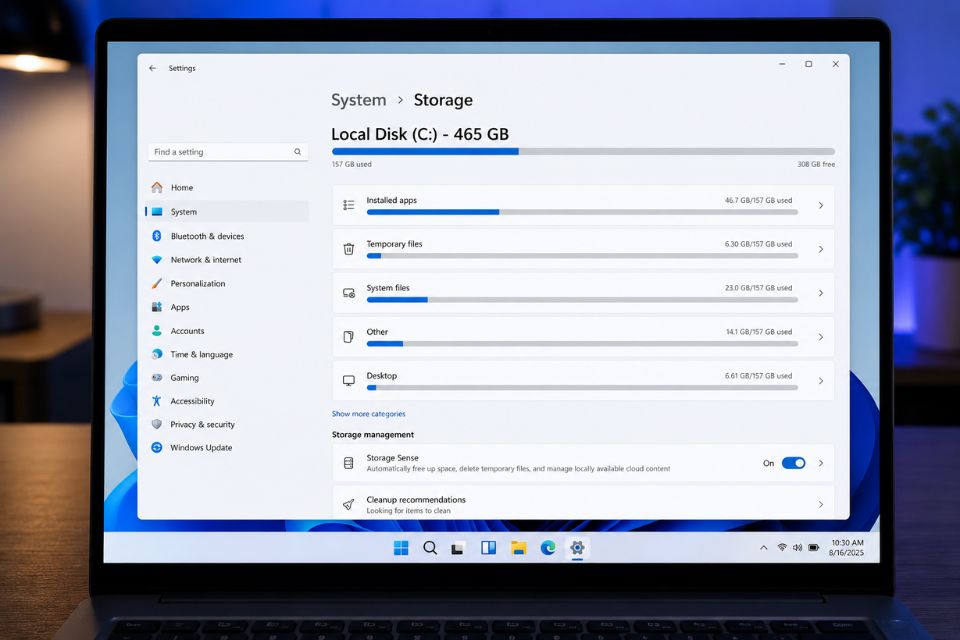Click the battery icon in system tray
The width and height of the screenshot is (960, 640).
point(813,548)
